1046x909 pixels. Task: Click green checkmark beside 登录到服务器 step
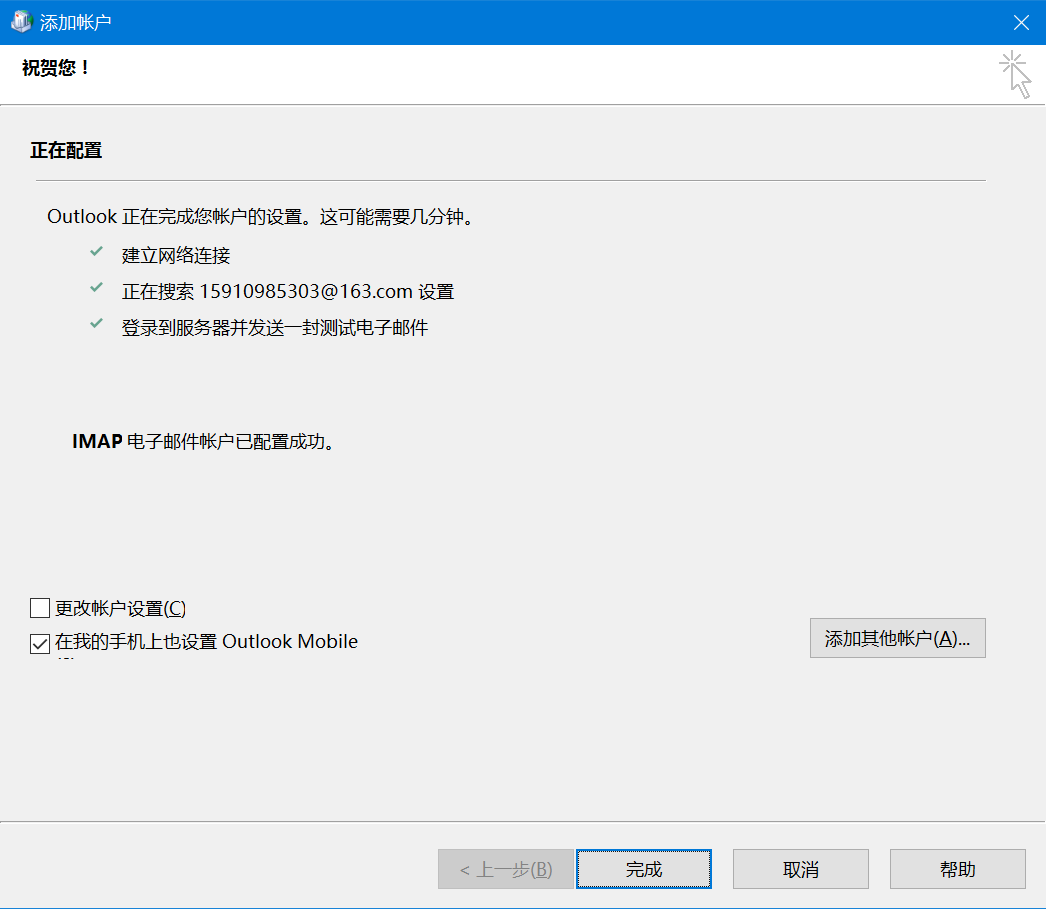97,323
